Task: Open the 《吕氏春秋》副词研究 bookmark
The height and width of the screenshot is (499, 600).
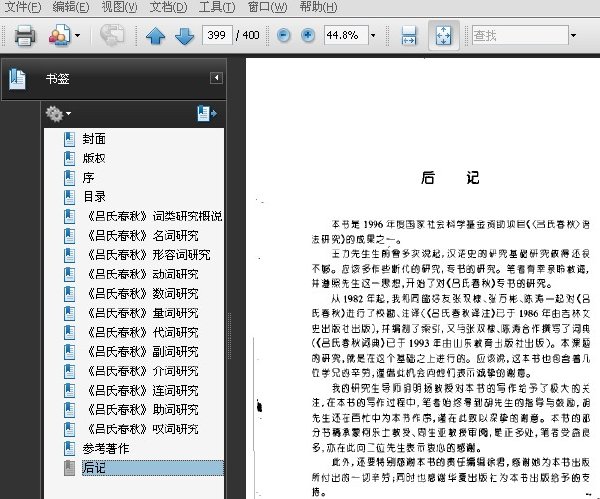Action: 142,352
